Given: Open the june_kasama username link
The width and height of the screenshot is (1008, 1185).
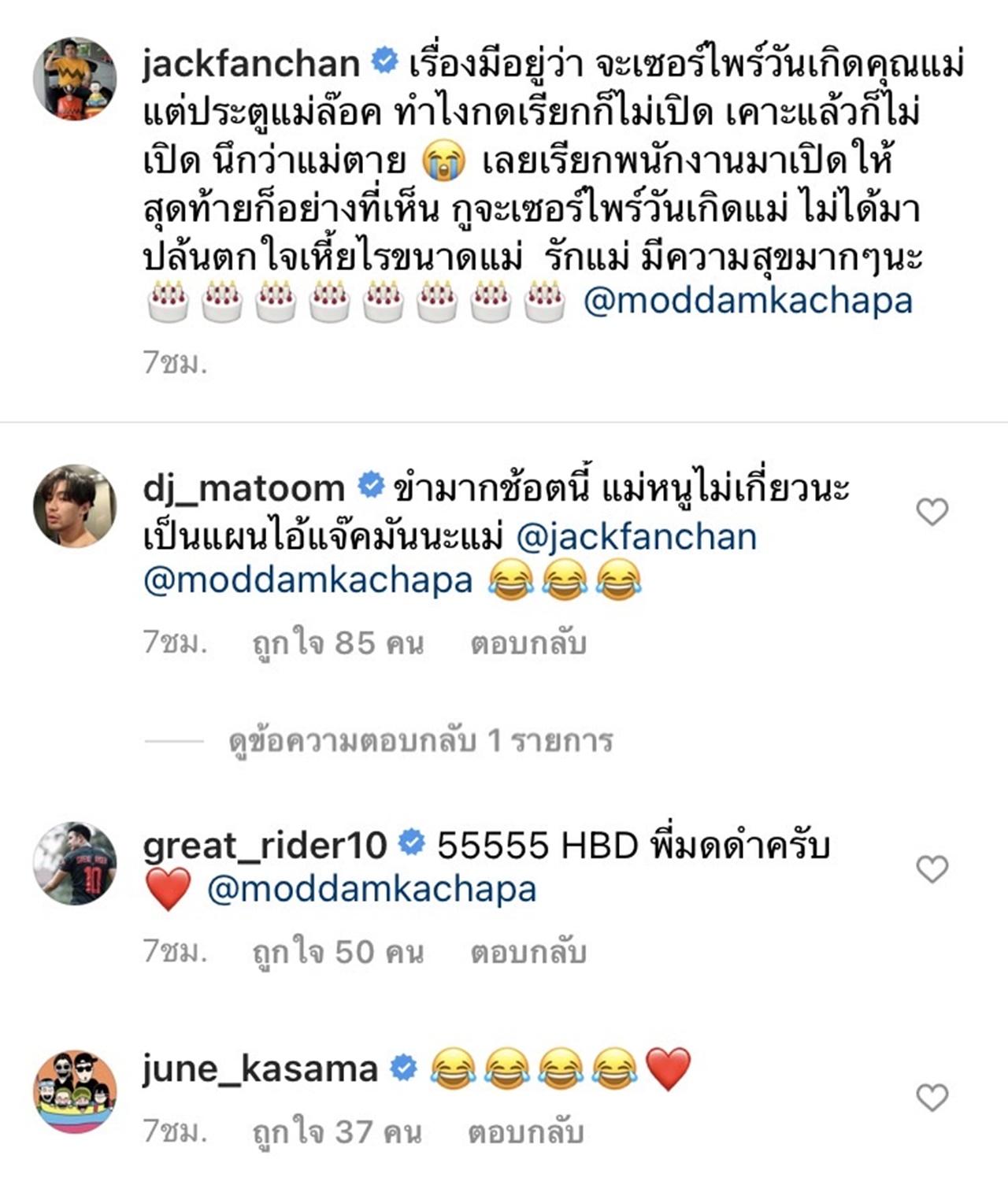Looking at the screenshot, I should click(x=260, y=1068).
